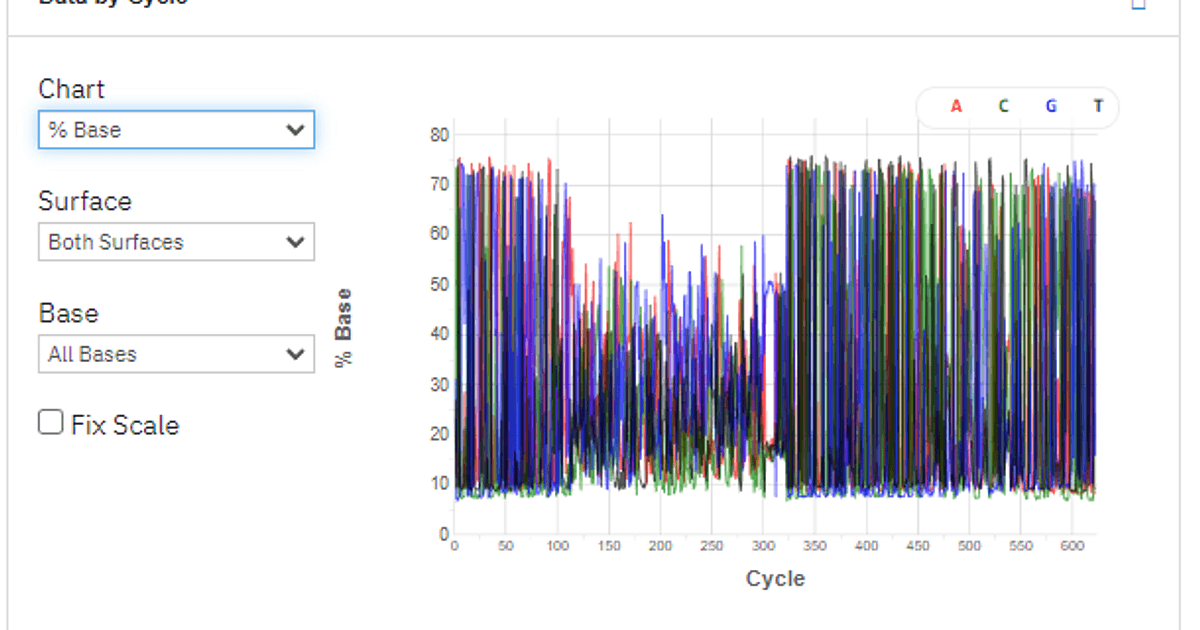The height and width of the screenshot is (630, 1200).
Task: Open the Base dropdown showing All Bases
Action: coord(176,353)
